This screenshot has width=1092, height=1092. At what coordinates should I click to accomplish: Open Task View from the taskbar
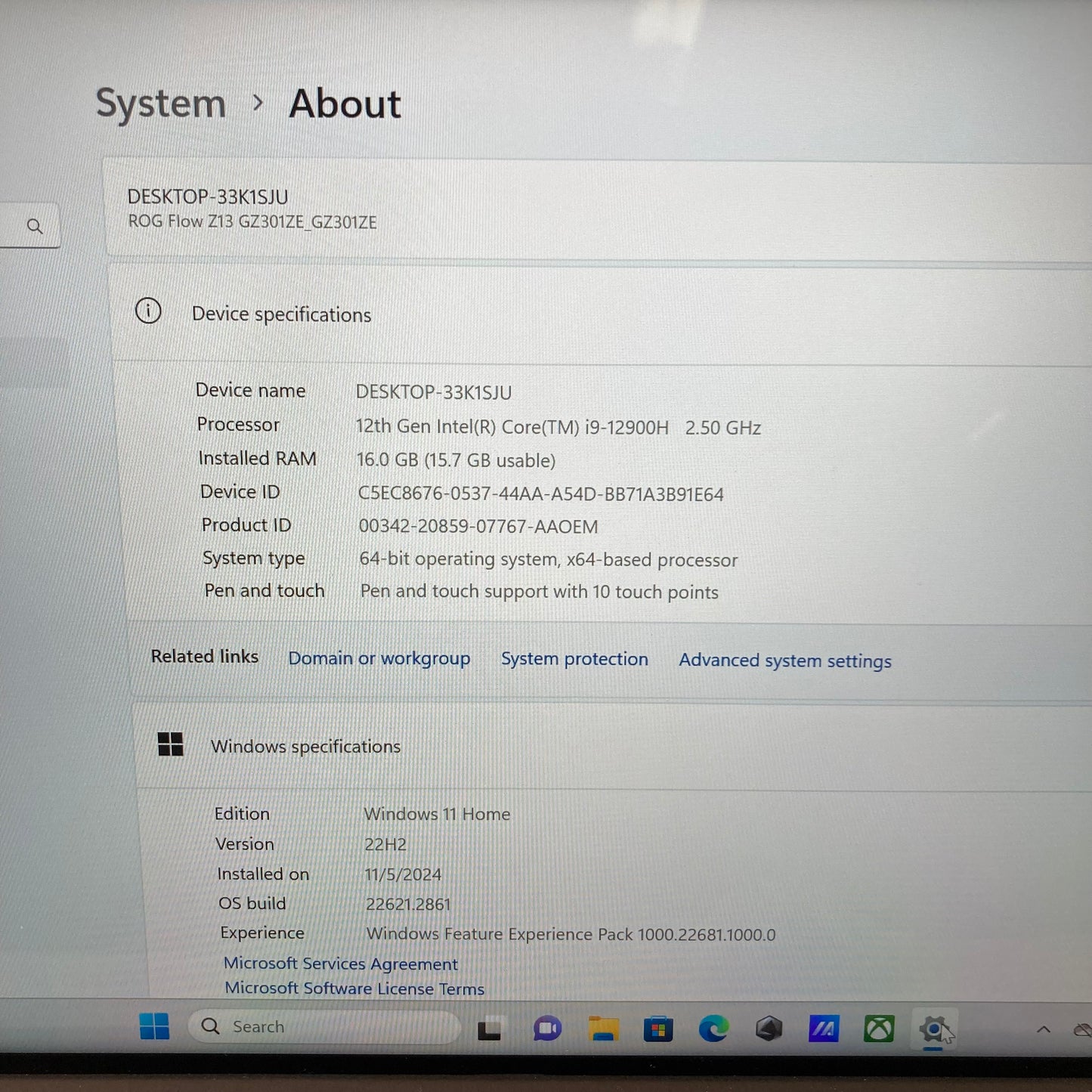tap(489, 1029)
